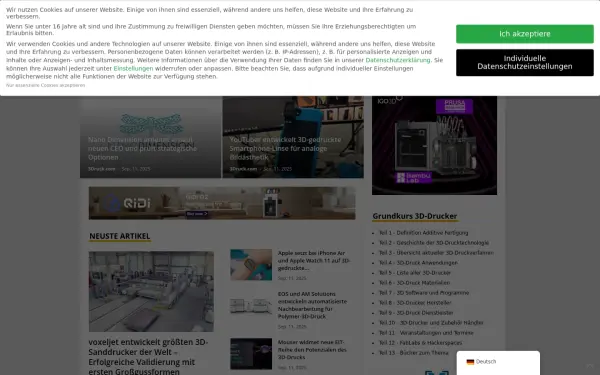This screenshot has height=375, width=600.
Task: Click the date under the Apple iPhone Air article
Action: click(292, 278)
